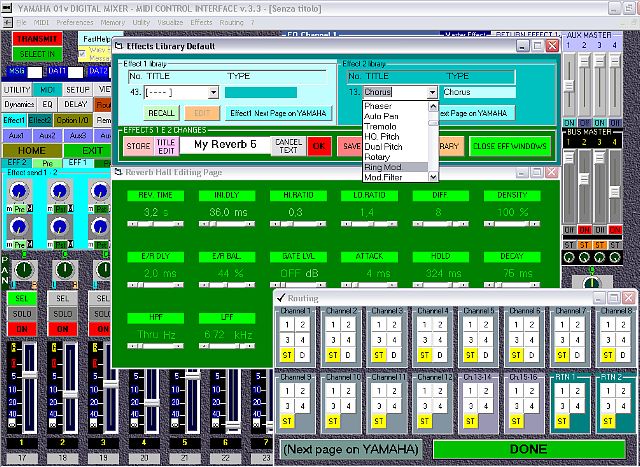Click the TITLE EDIT button
The image size is (640, 467).
pos(166,146)
